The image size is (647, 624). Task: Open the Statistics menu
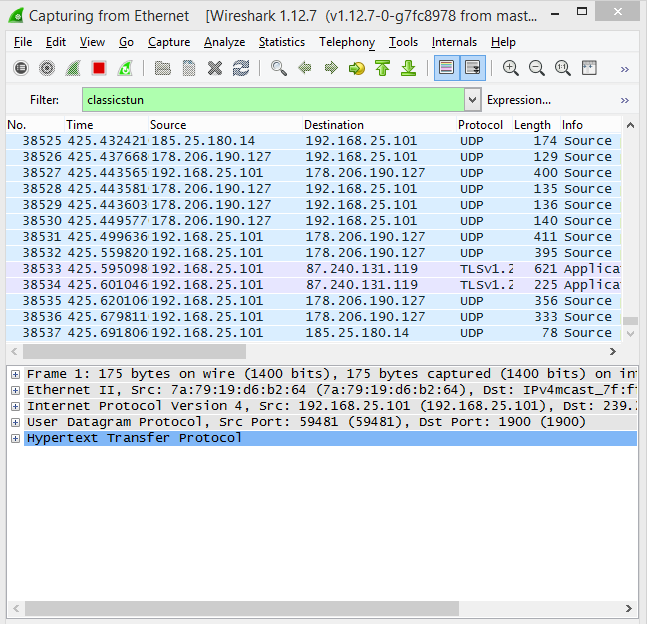coord(282,42)
